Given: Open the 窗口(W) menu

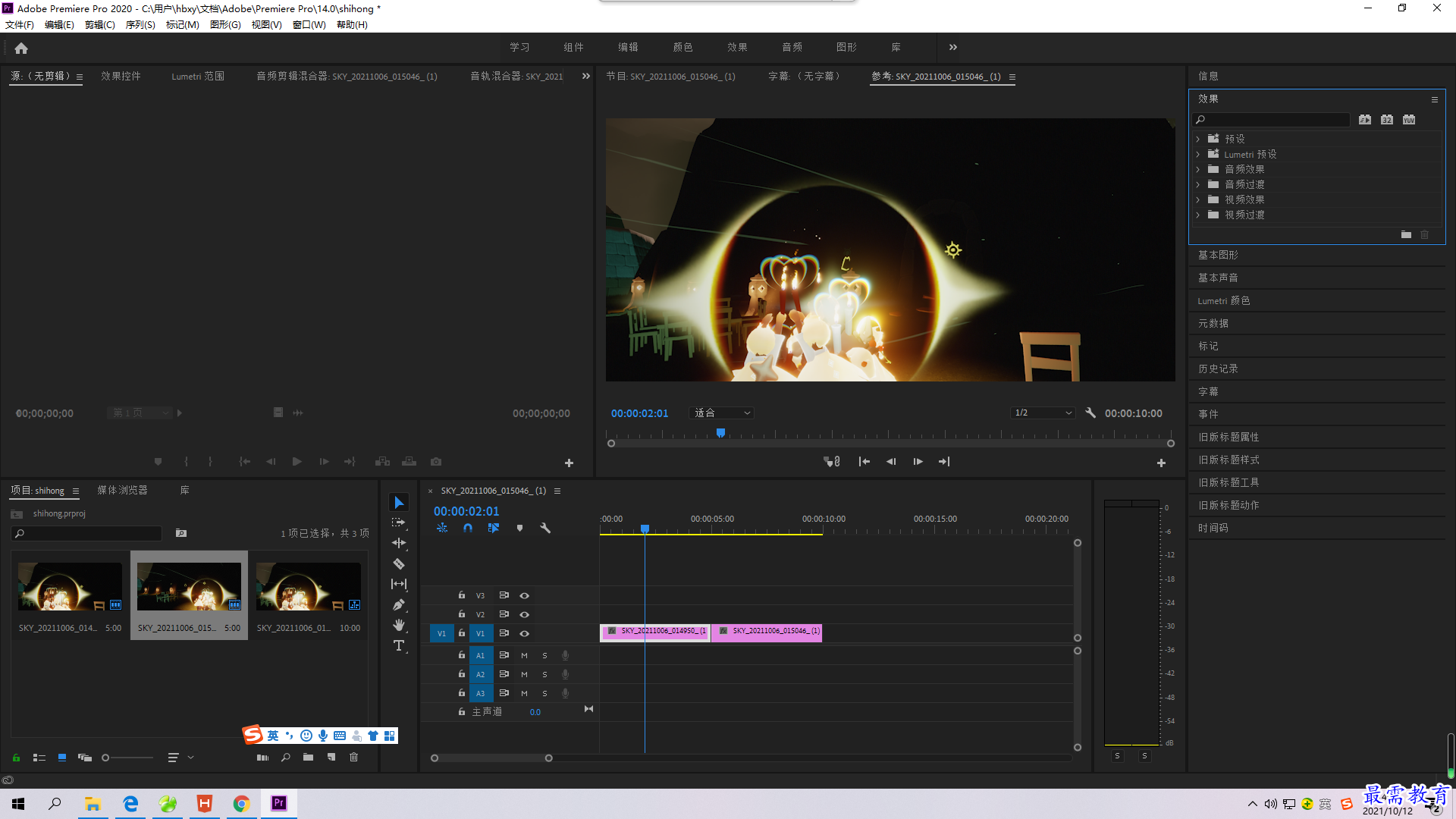Looking at the screenshot, I should [x=309, y=25].
